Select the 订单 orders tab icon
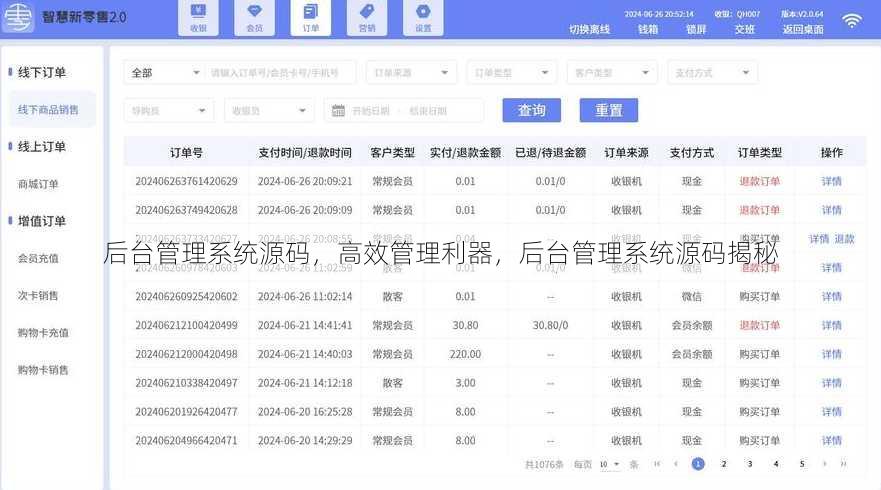The height and width of the screenshot is (490, 881). point(311,17)
